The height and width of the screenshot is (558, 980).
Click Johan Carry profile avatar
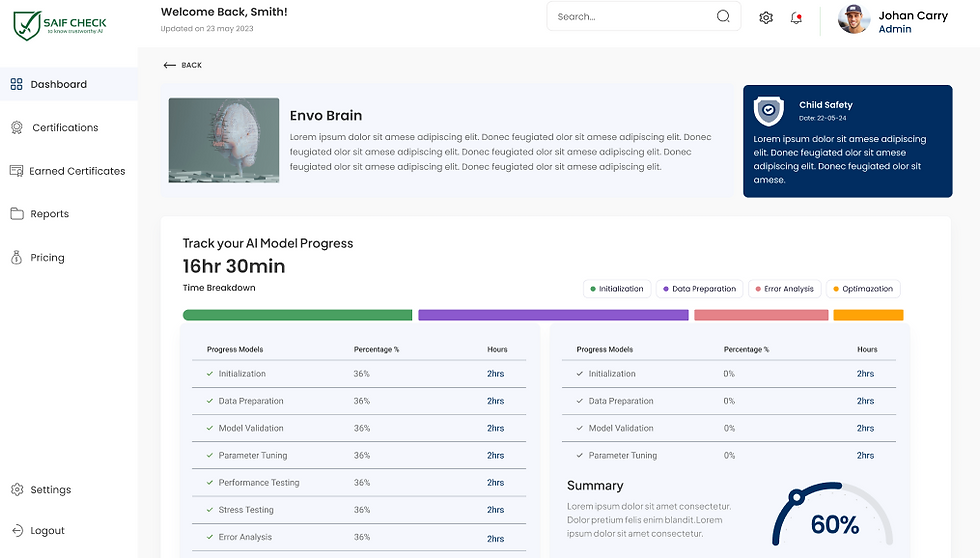854,19
